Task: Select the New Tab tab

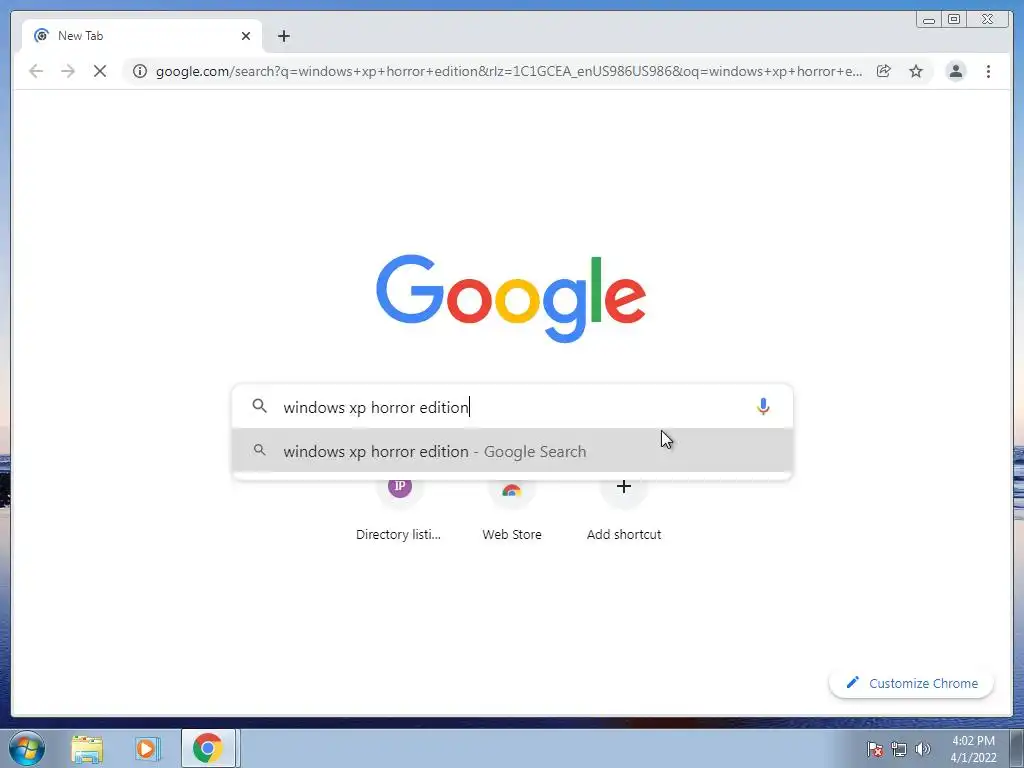Action: pyautogui.click(x=142, y=36)
